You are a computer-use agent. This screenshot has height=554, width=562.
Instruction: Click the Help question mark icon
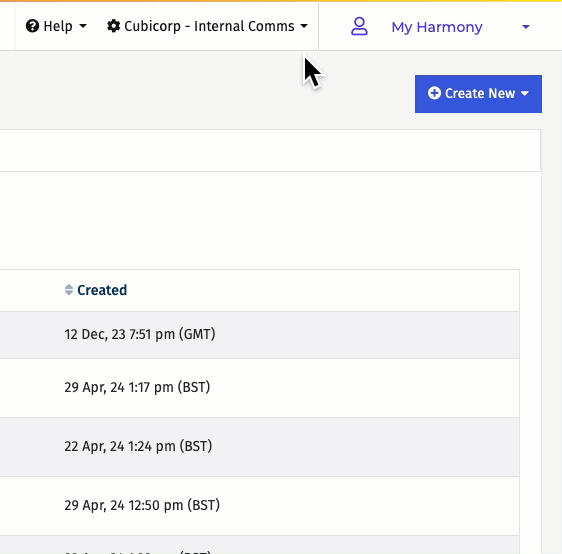32,26
